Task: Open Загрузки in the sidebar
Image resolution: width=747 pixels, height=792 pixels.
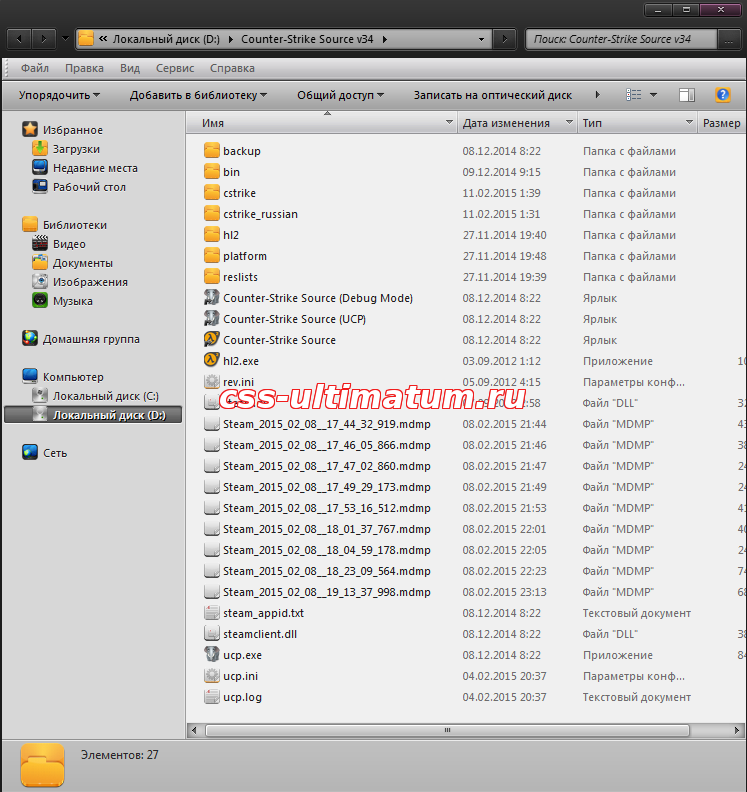Action: tap(76, 149)
